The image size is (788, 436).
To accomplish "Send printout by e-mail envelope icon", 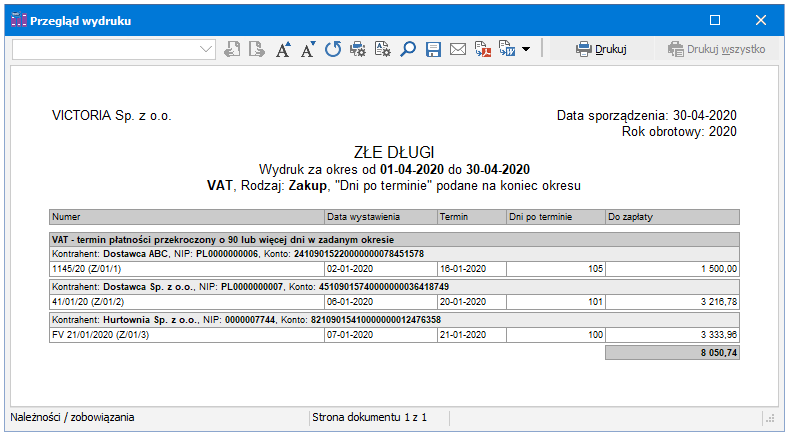I will click(x=458, y=49).
